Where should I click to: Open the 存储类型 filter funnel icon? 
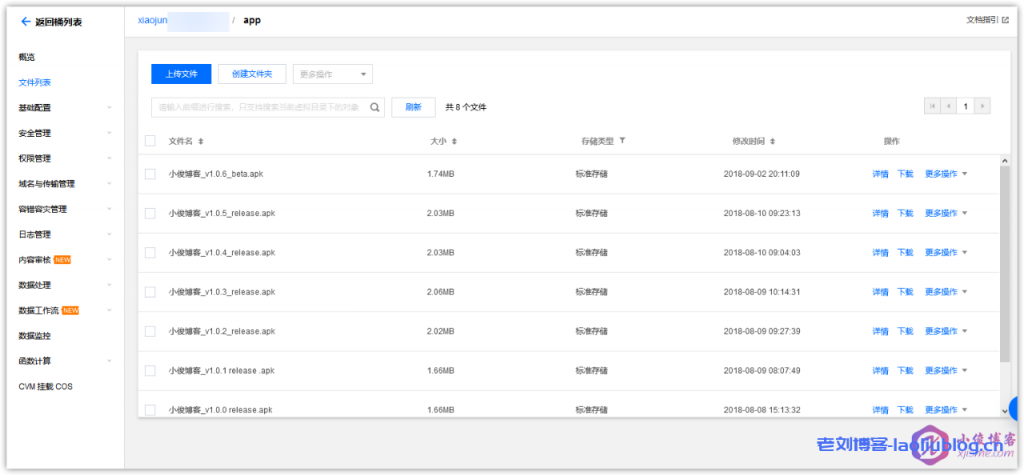click(622, 141)
